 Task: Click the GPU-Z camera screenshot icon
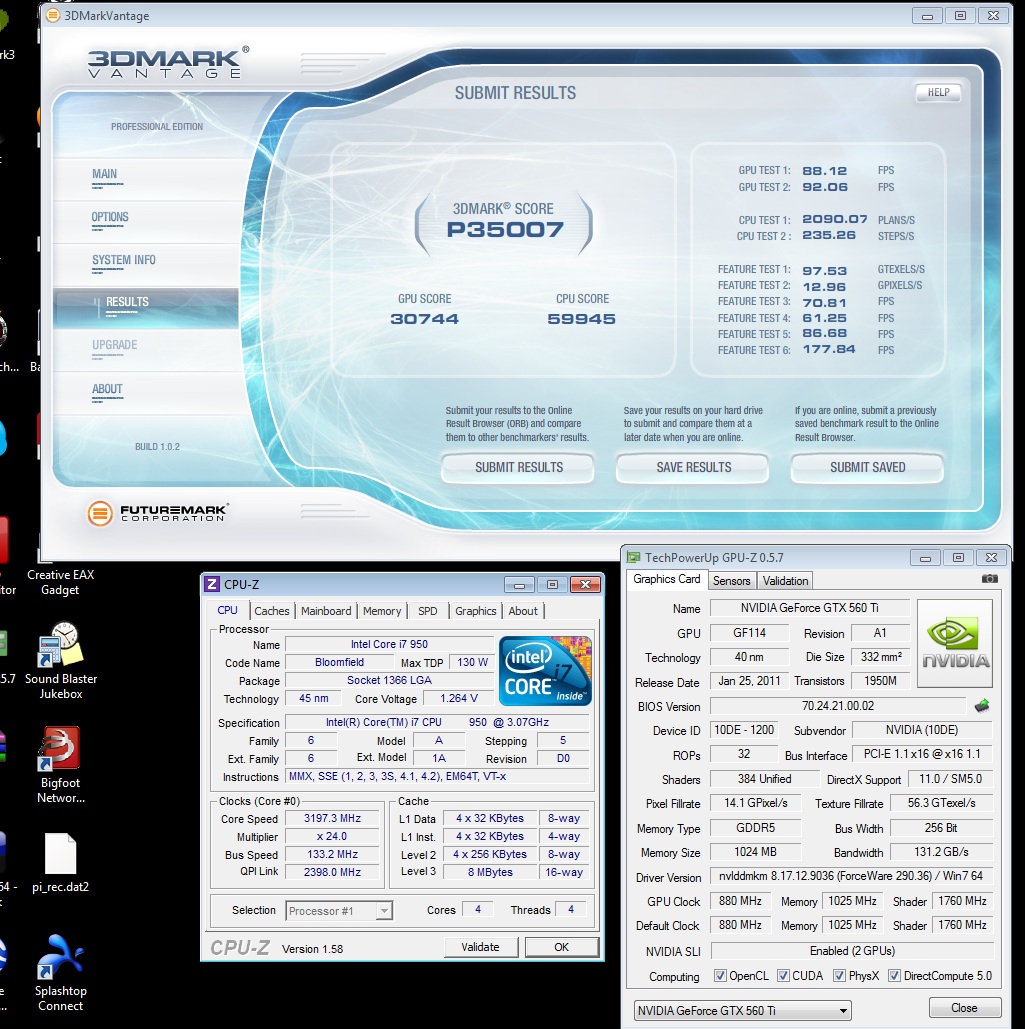point(990,579)
